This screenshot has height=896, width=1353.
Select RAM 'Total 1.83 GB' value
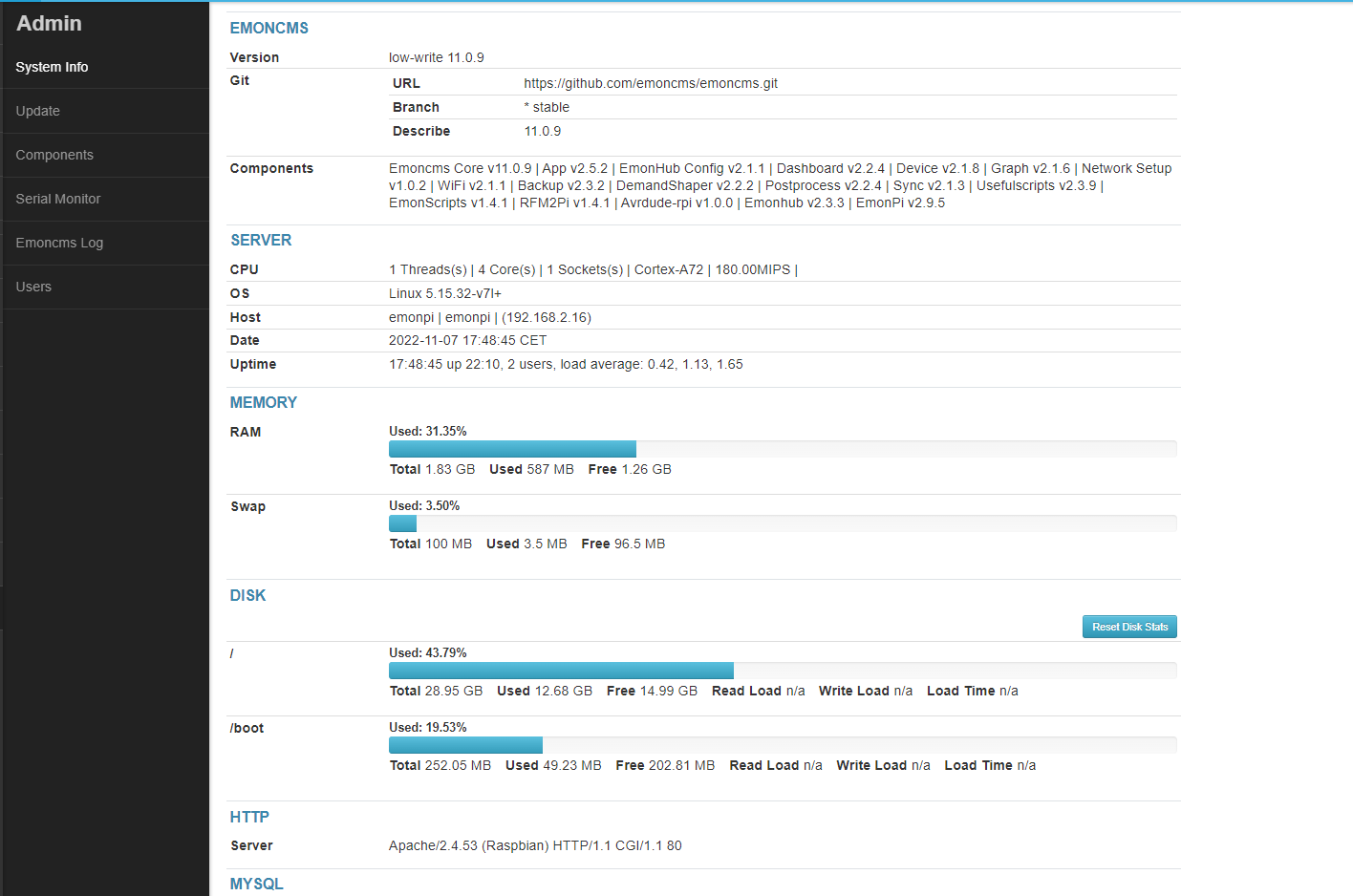point(432,469)
